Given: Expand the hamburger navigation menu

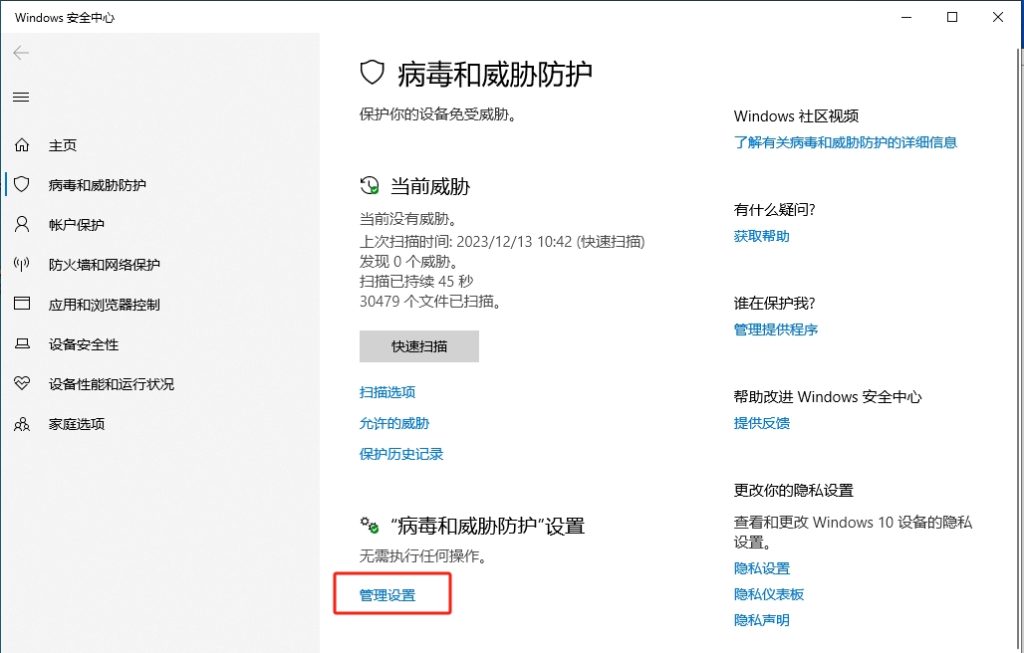Looking at the screenshot, I should 21,97.
